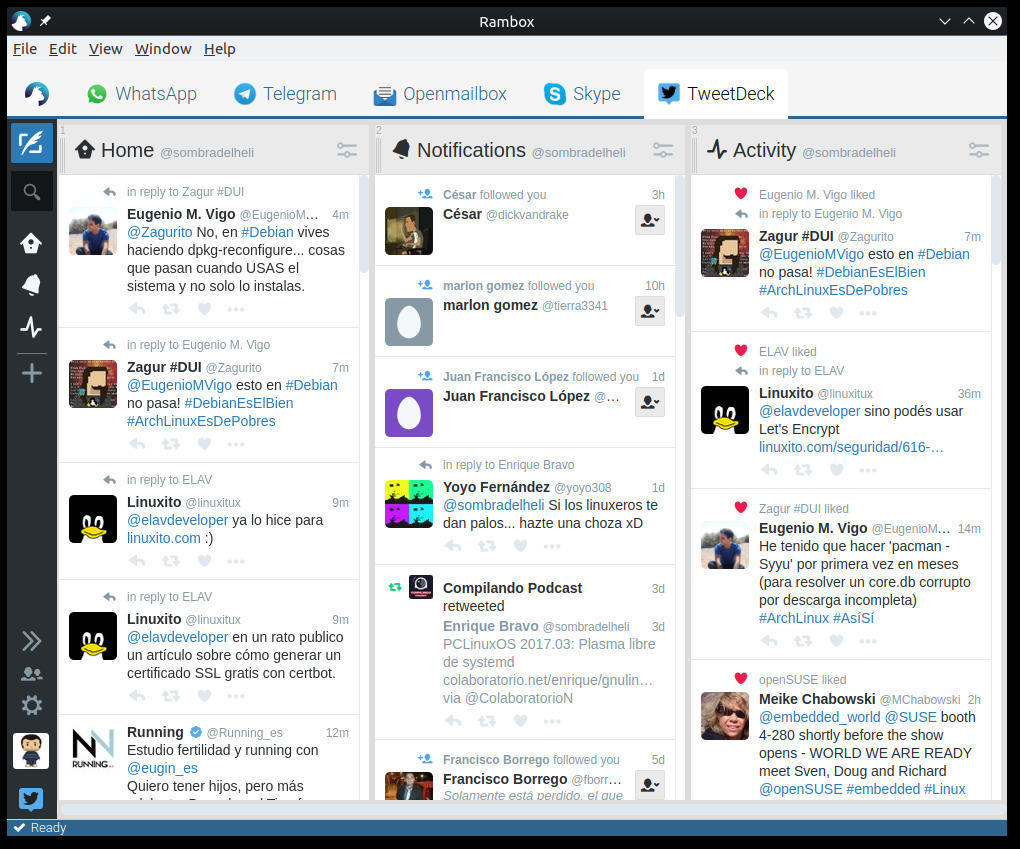This screenshot has width=1020, height=849.
Task: Retweet Eugenio M. Vigo's dpkg-reconfigure tweet
Action: click(x=171, y=309)
